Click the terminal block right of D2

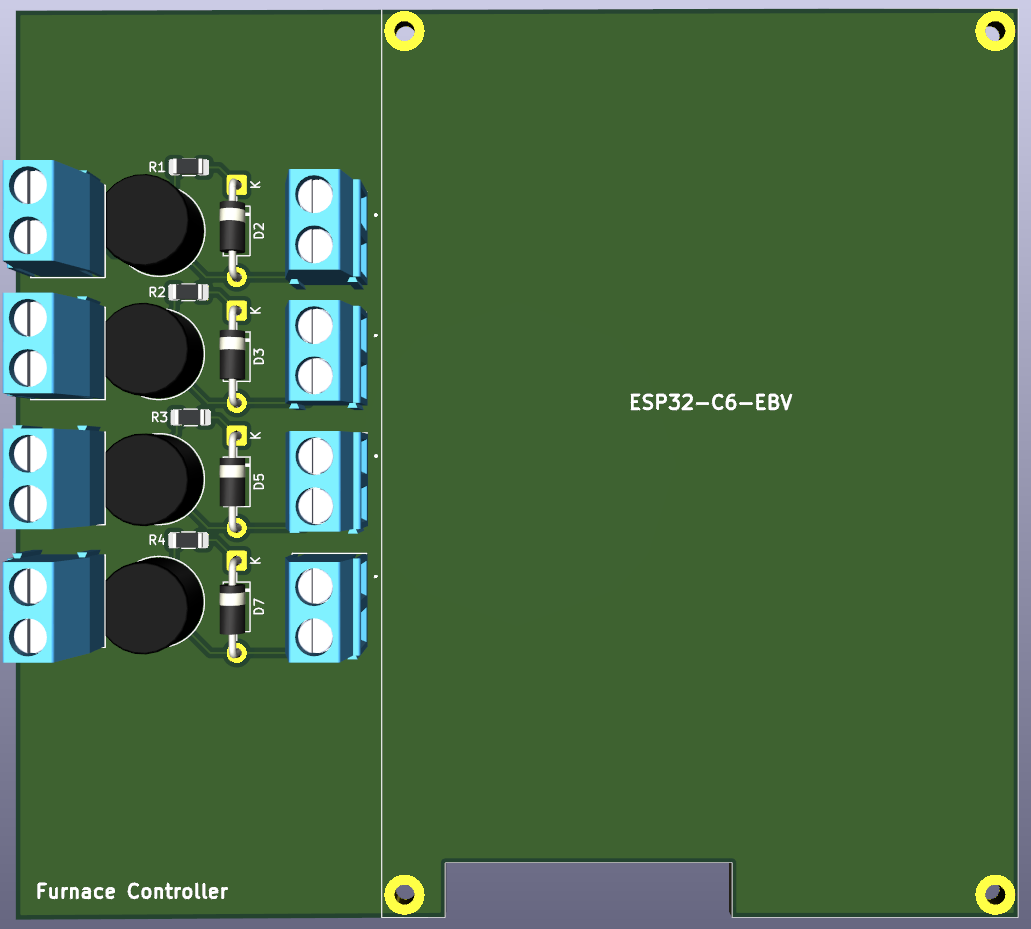click(322, 223)
